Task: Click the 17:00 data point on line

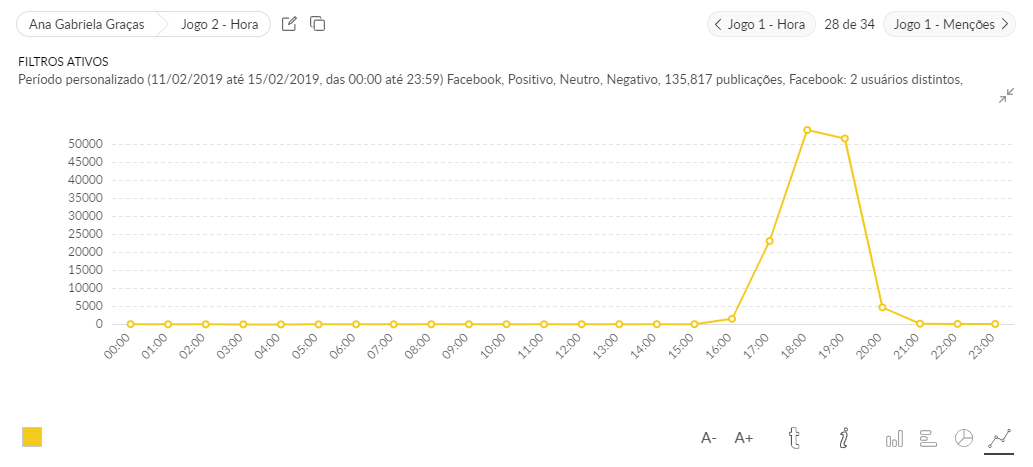Action: [x=769, y=241]
